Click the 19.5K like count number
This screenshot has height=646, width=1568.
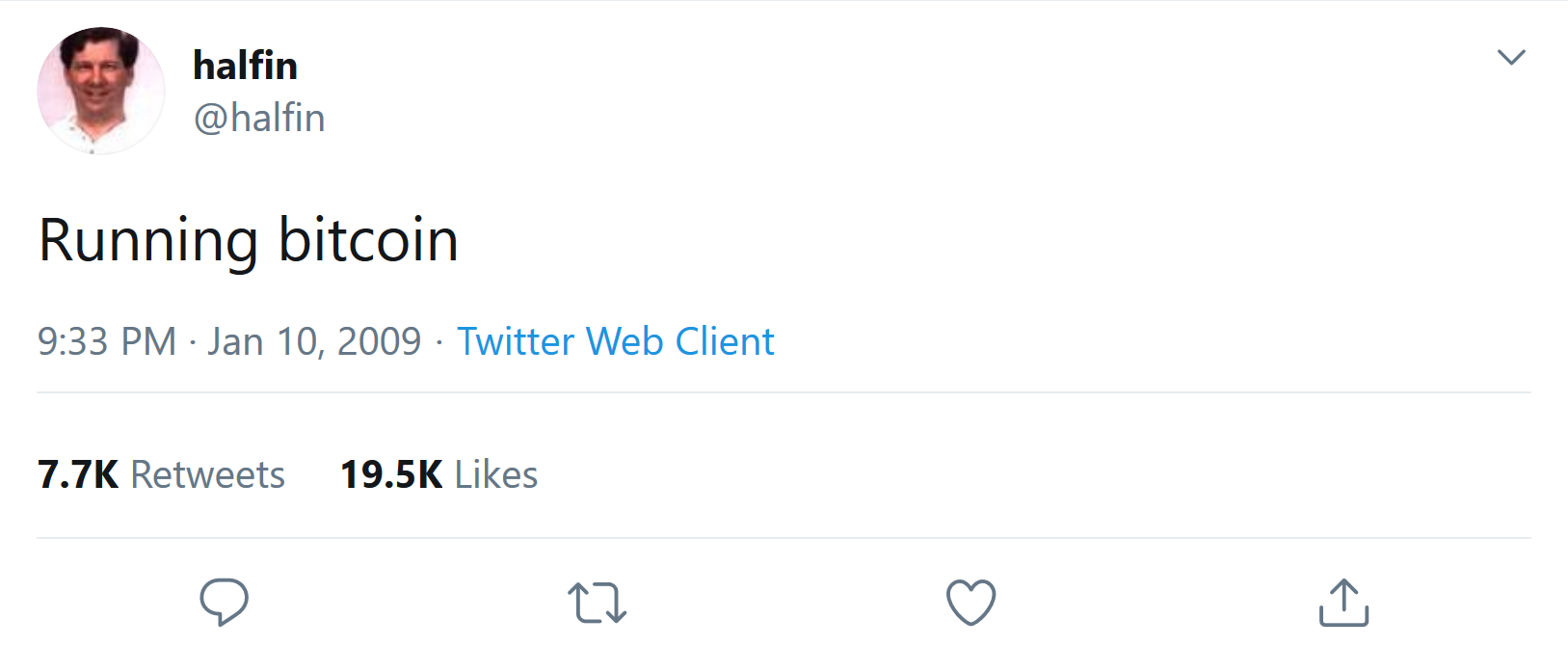pos(391,474)
